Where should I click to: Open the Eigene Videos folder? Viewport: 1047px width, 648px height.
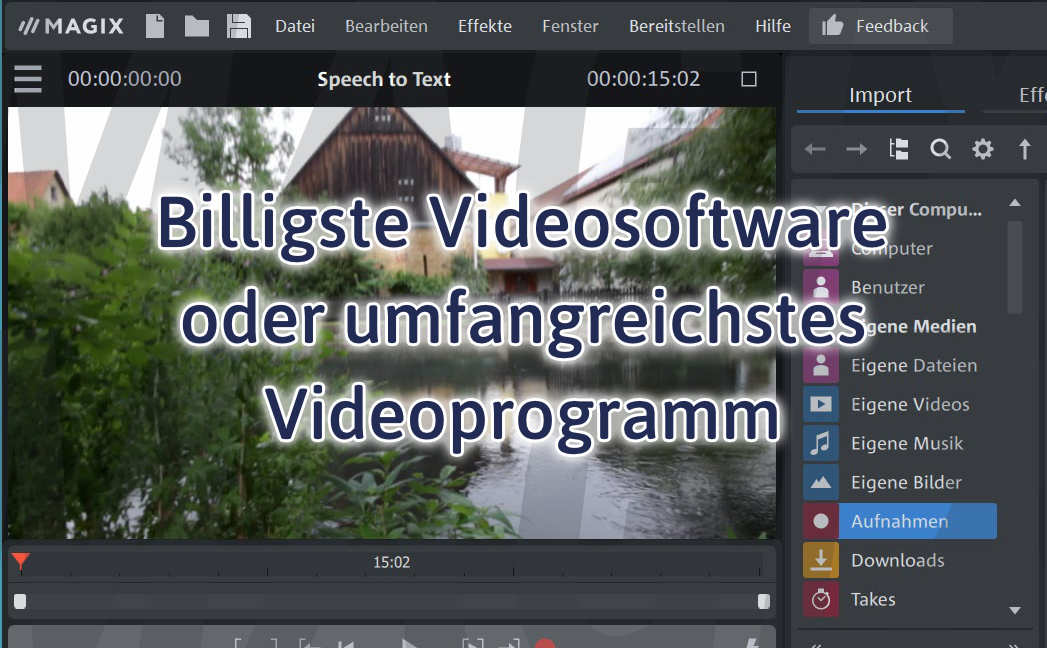coord(912,404)
